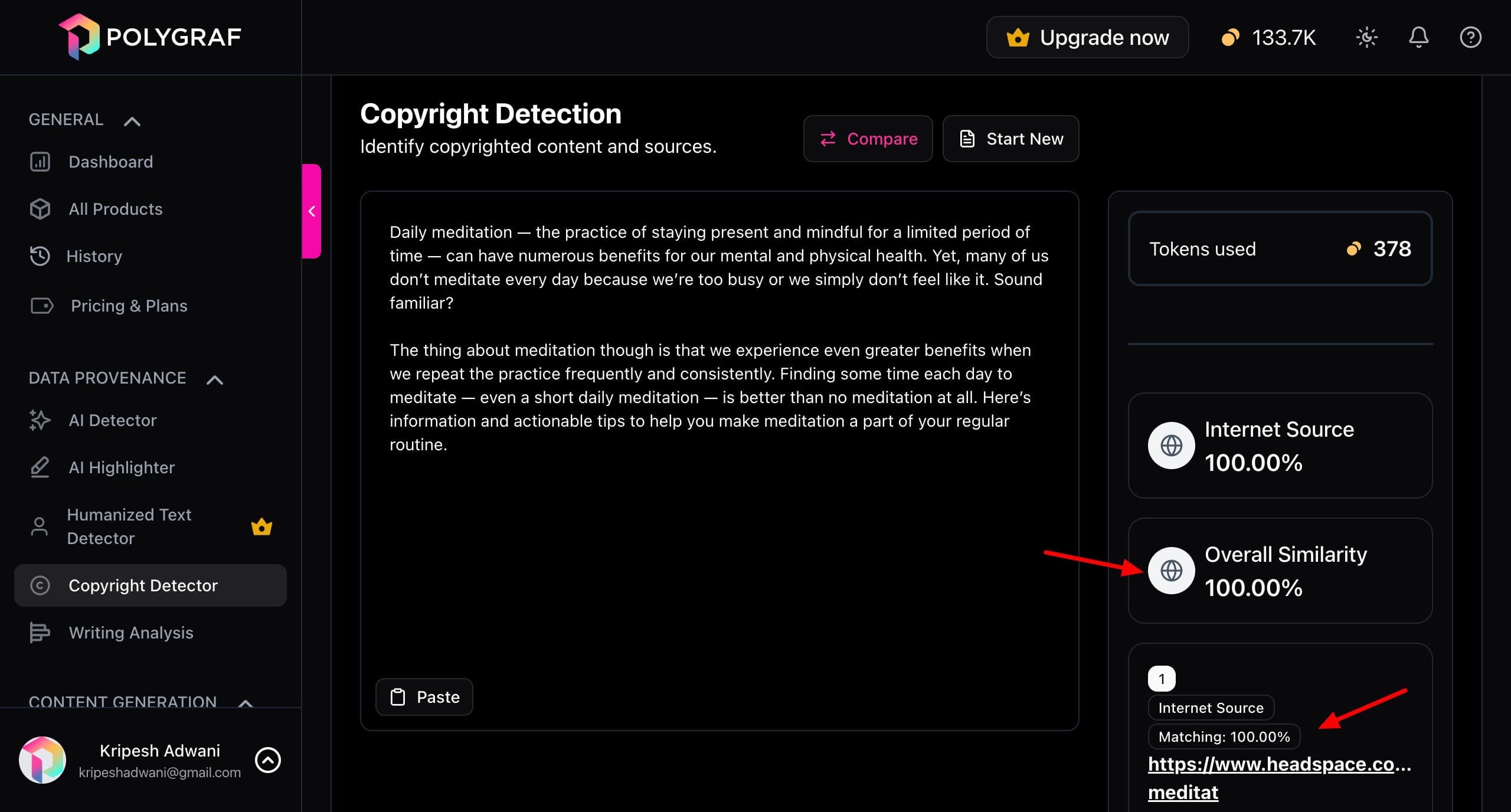
Task: Toggle the light/dark theme sun icon
Action: pos(1366,37)
